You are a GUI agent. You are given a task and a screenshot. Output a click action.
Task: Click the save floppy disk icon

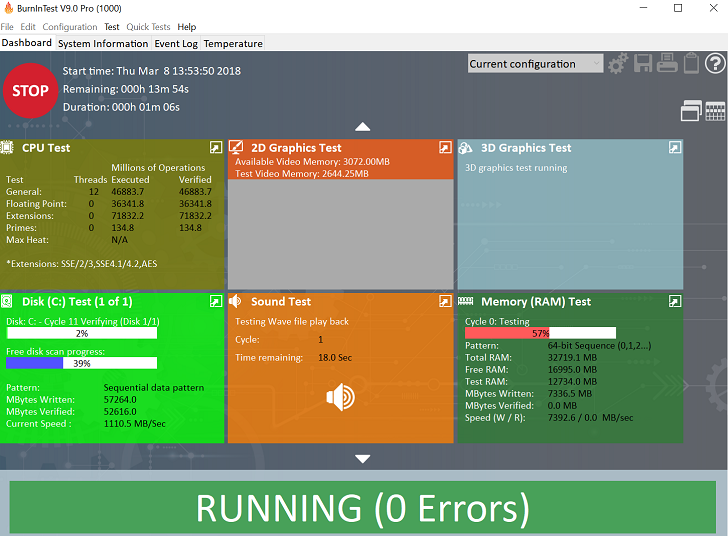tap(643, 63)
